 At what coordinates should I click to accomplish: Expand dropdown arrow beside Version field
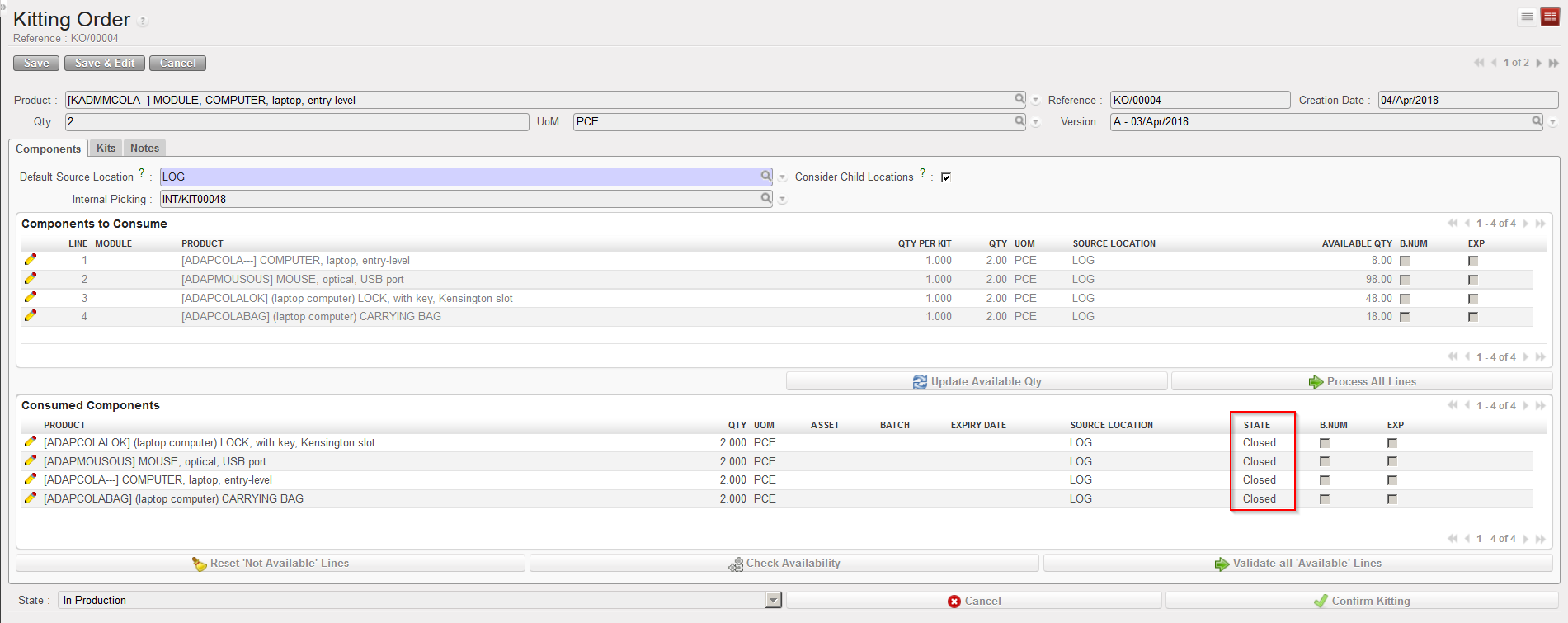click(1552, 122)
